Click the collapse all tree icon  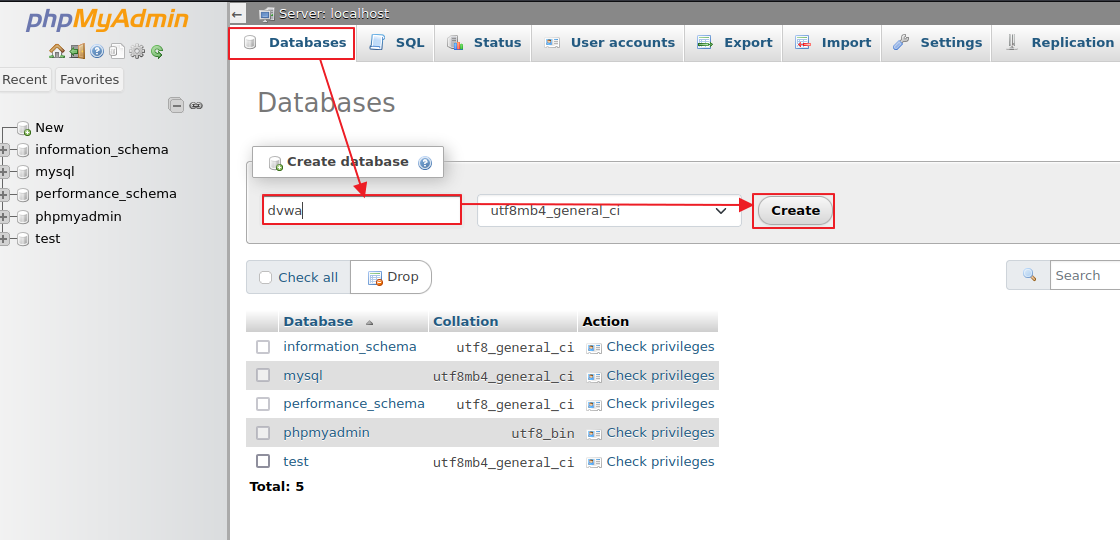pos(176,106)
